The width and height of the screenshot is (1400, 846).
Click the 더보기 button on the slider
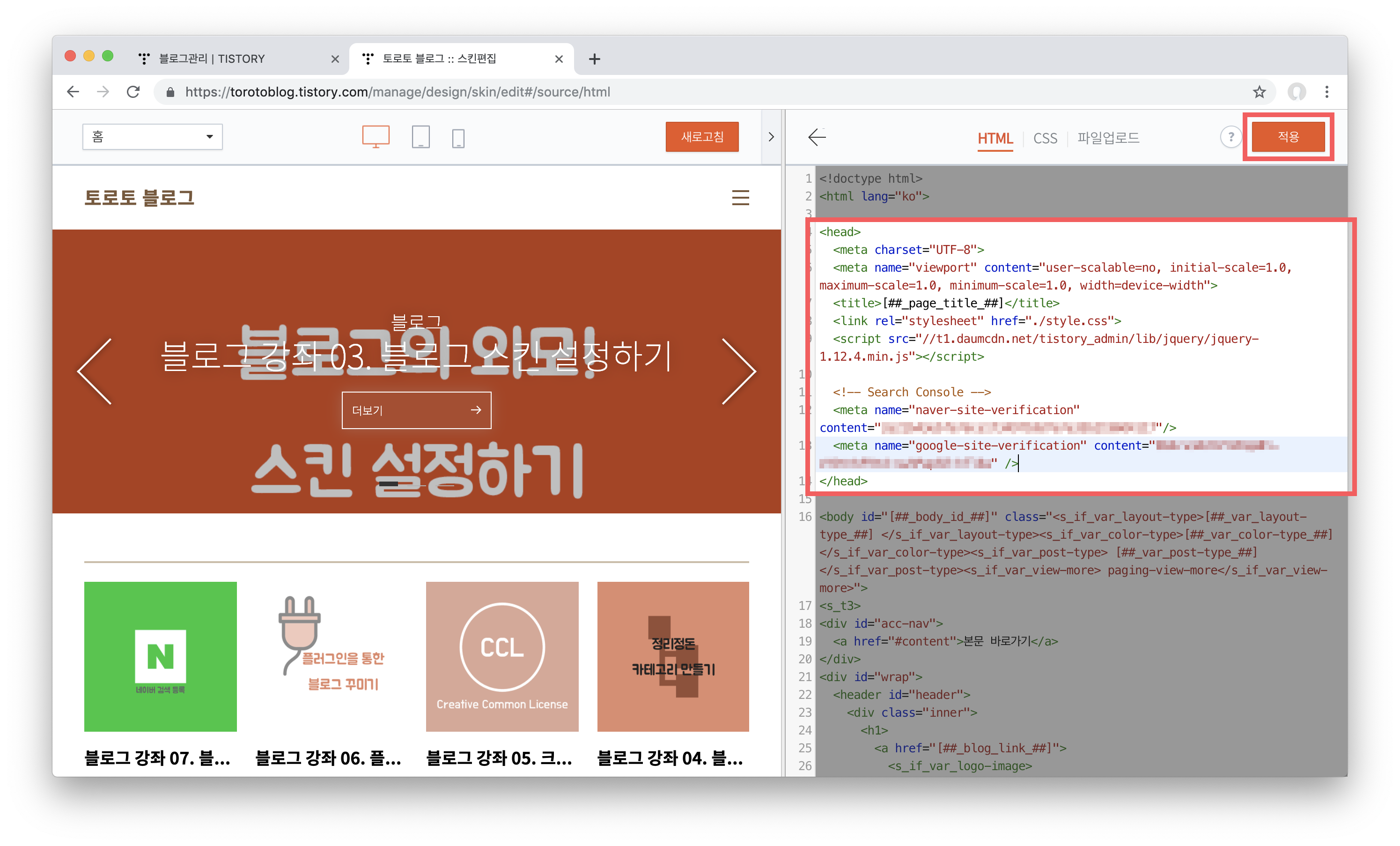tap(416, 410)
